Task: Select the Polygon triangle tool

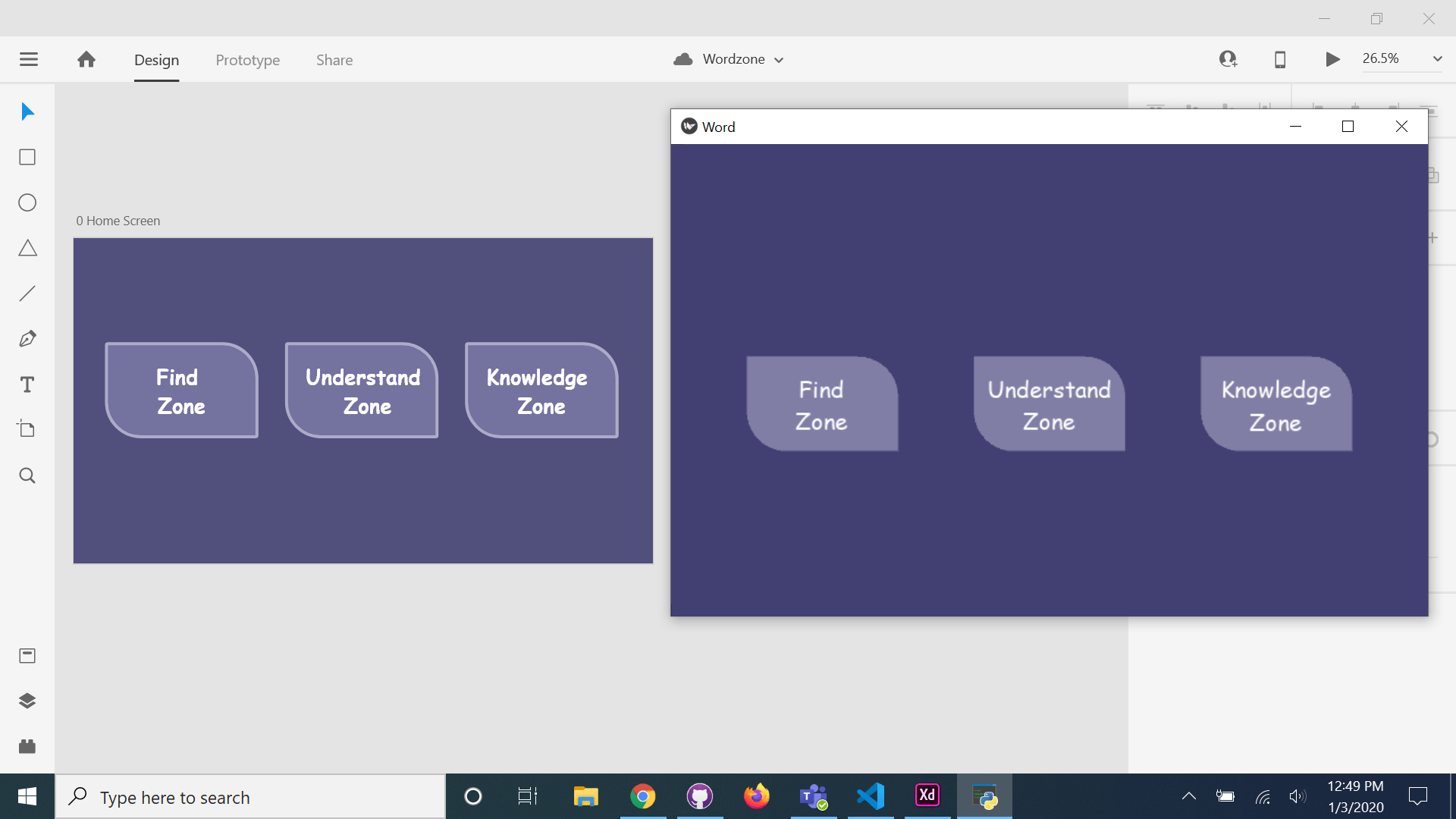Action: tap(27, 248)
